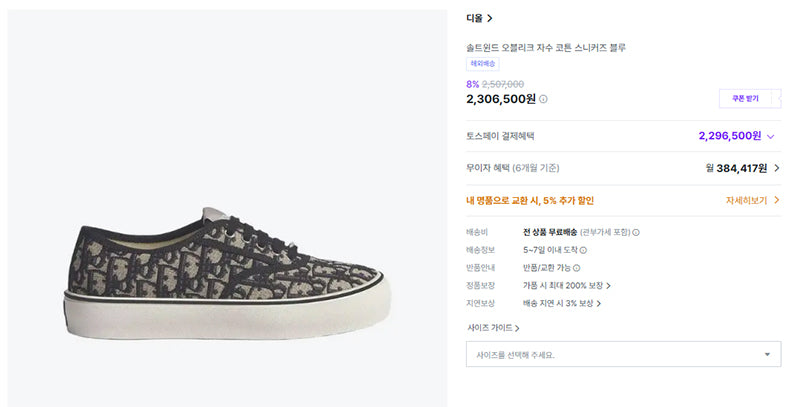Screen dimensions: 800x407
Task: Open the size selection dropdown 사이즈를 선택해 주세요
Action: coord(623,354)
